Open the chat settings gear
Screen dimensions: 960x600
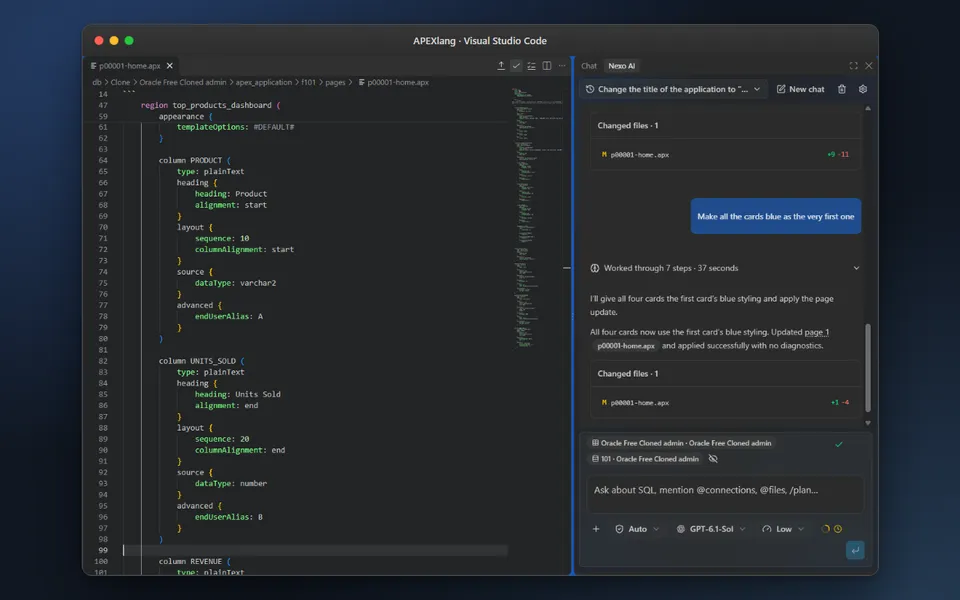coord(863,89)
